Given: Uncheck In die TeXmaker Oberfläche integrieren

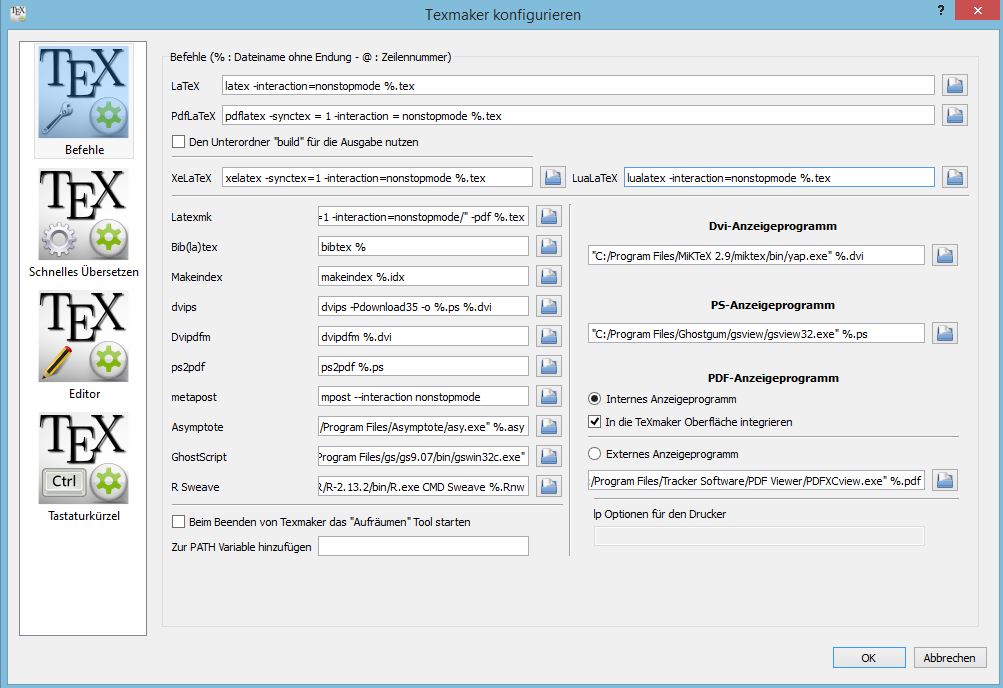Looking at the screenshot, I should click(594, 422).
